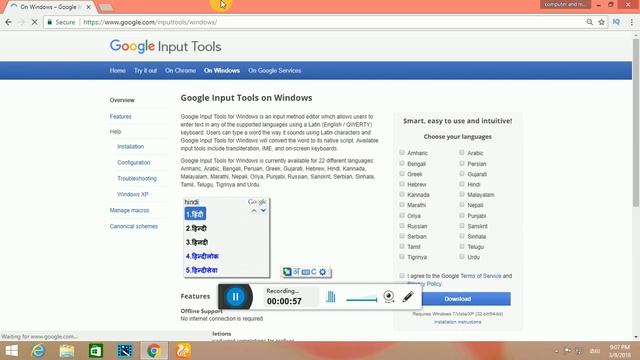Click the Google Input Tools logo
The height and width of the screenshot is (360, 640).
click(165, 47)
